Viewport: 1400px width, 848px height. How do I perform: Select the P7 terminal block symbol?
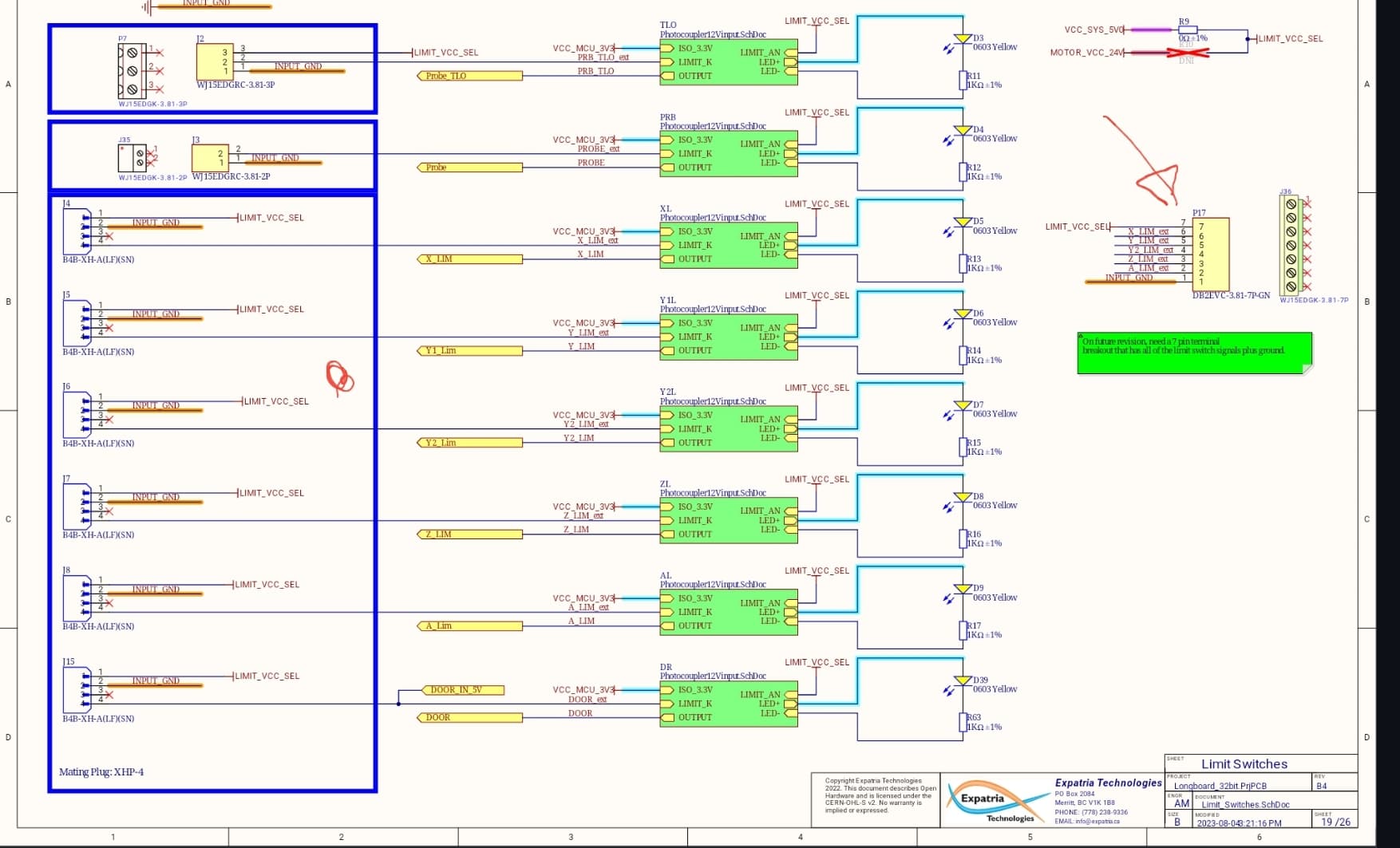click(x=132, y=71)
